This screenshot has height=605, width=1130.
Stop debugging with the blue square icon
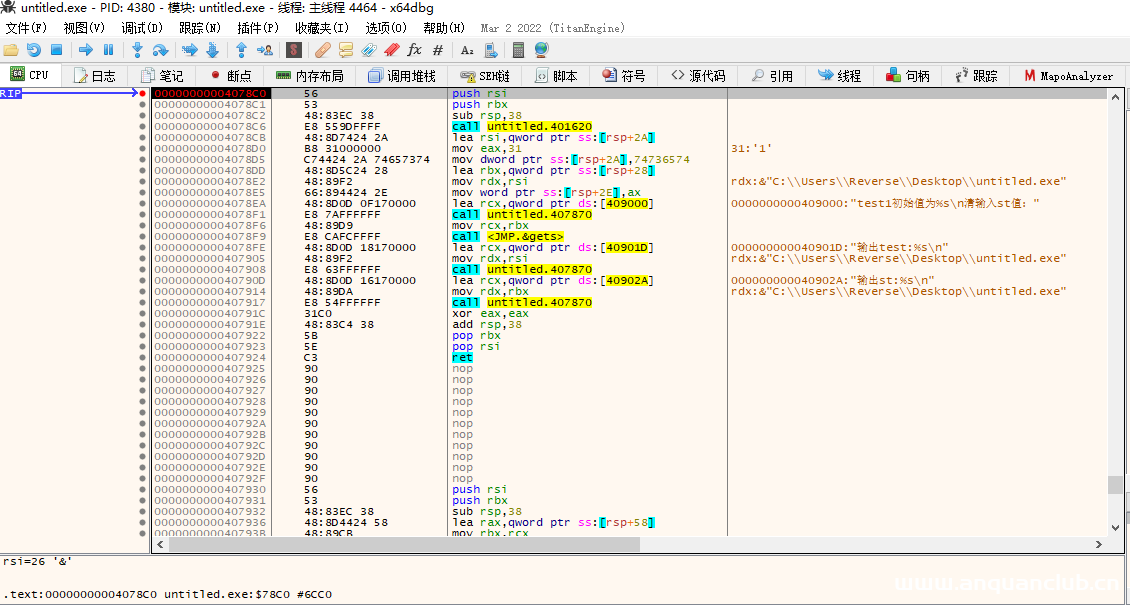[x=57, y=50]
